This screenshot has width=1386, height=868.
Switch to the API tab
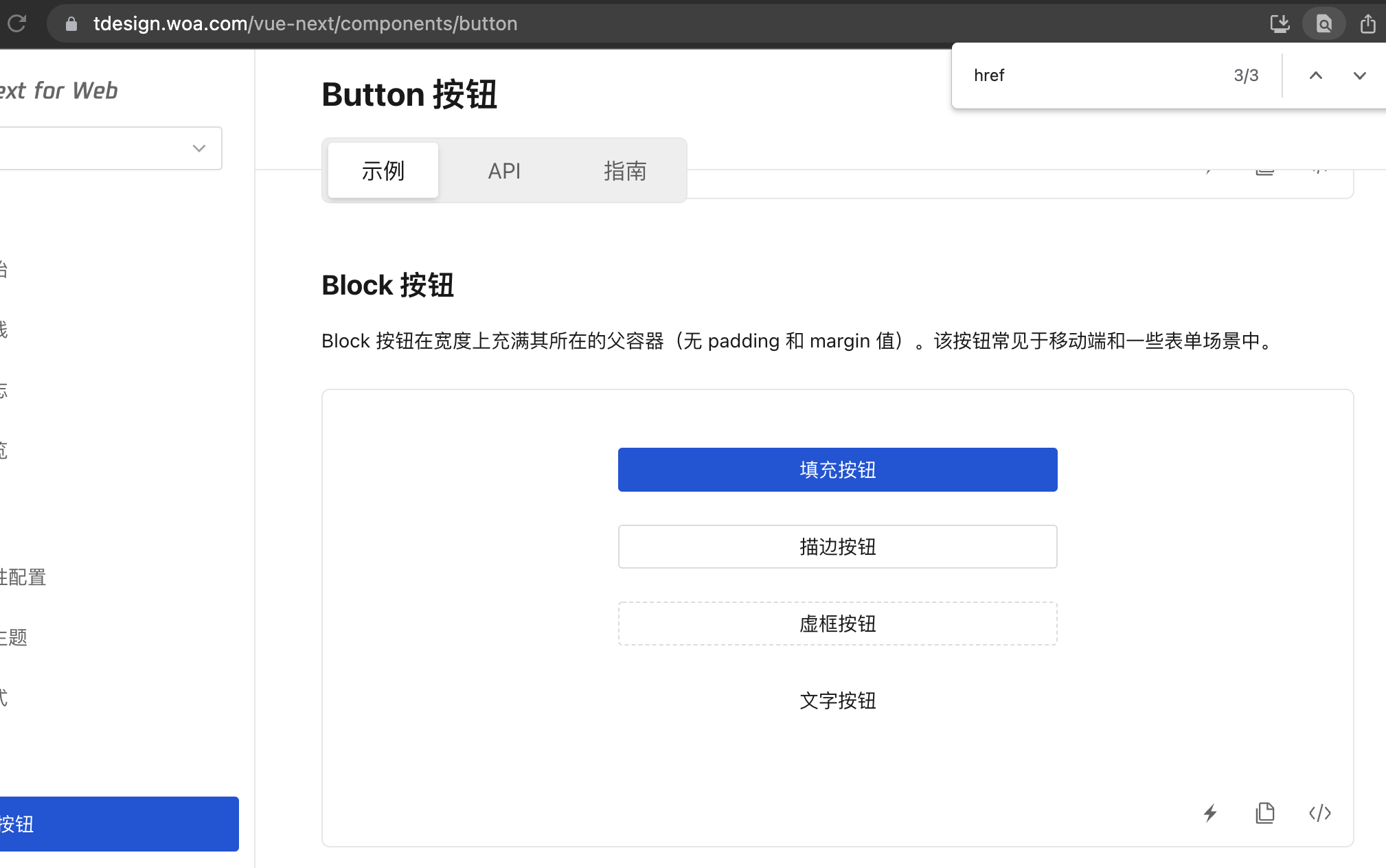tap(504, 170)
